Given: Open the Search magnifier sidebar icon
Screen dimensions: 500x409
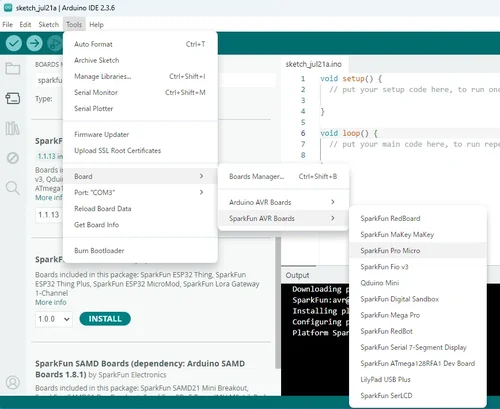Looking at the screenshot, I should tap(13, 188).
